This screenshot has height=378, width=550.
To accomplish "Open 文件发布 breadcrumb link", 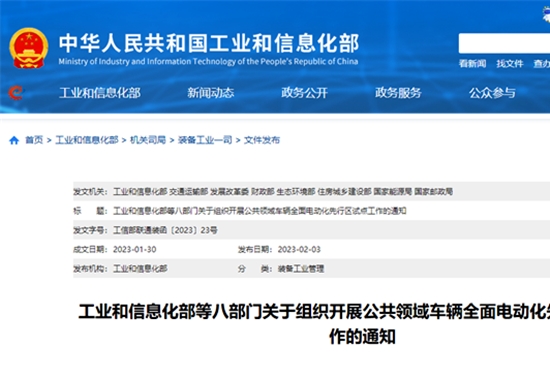I will tap(262, 140).
